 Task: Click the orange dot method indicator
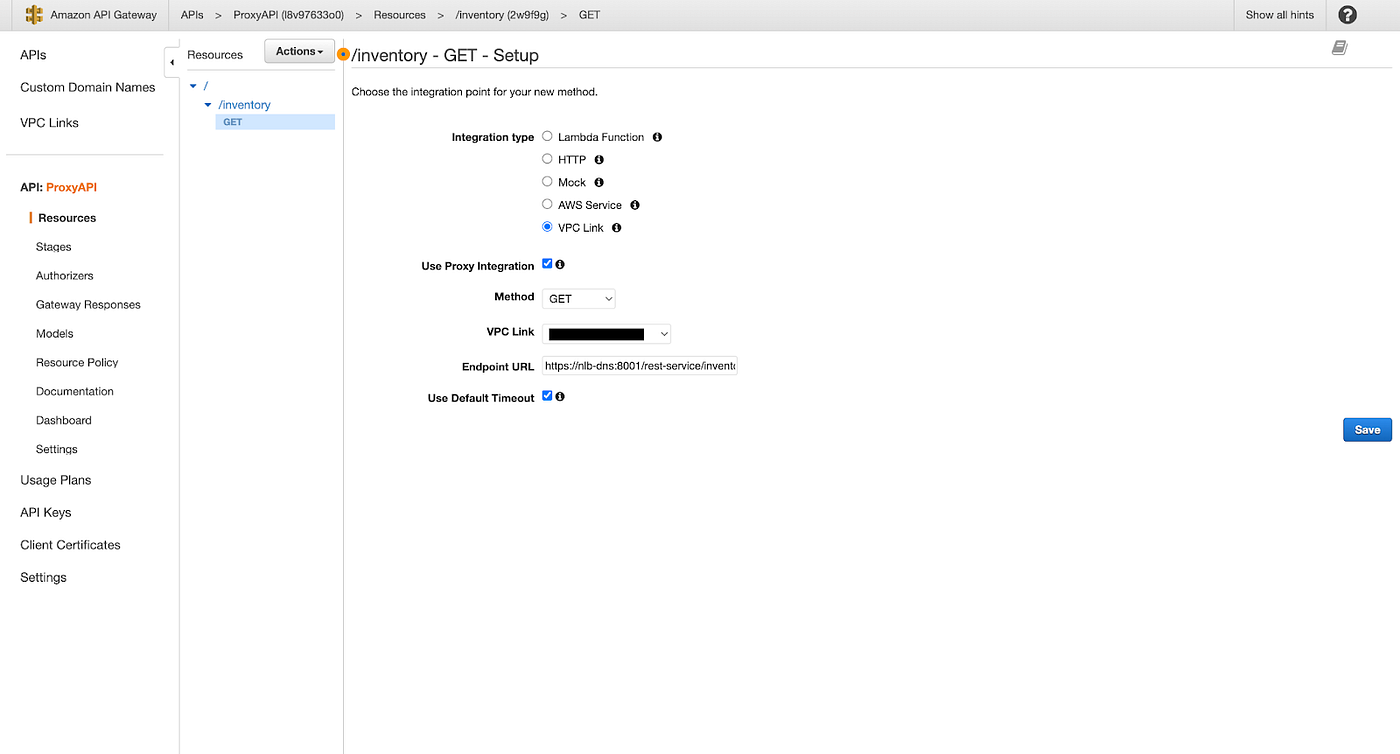pos(344,55)
